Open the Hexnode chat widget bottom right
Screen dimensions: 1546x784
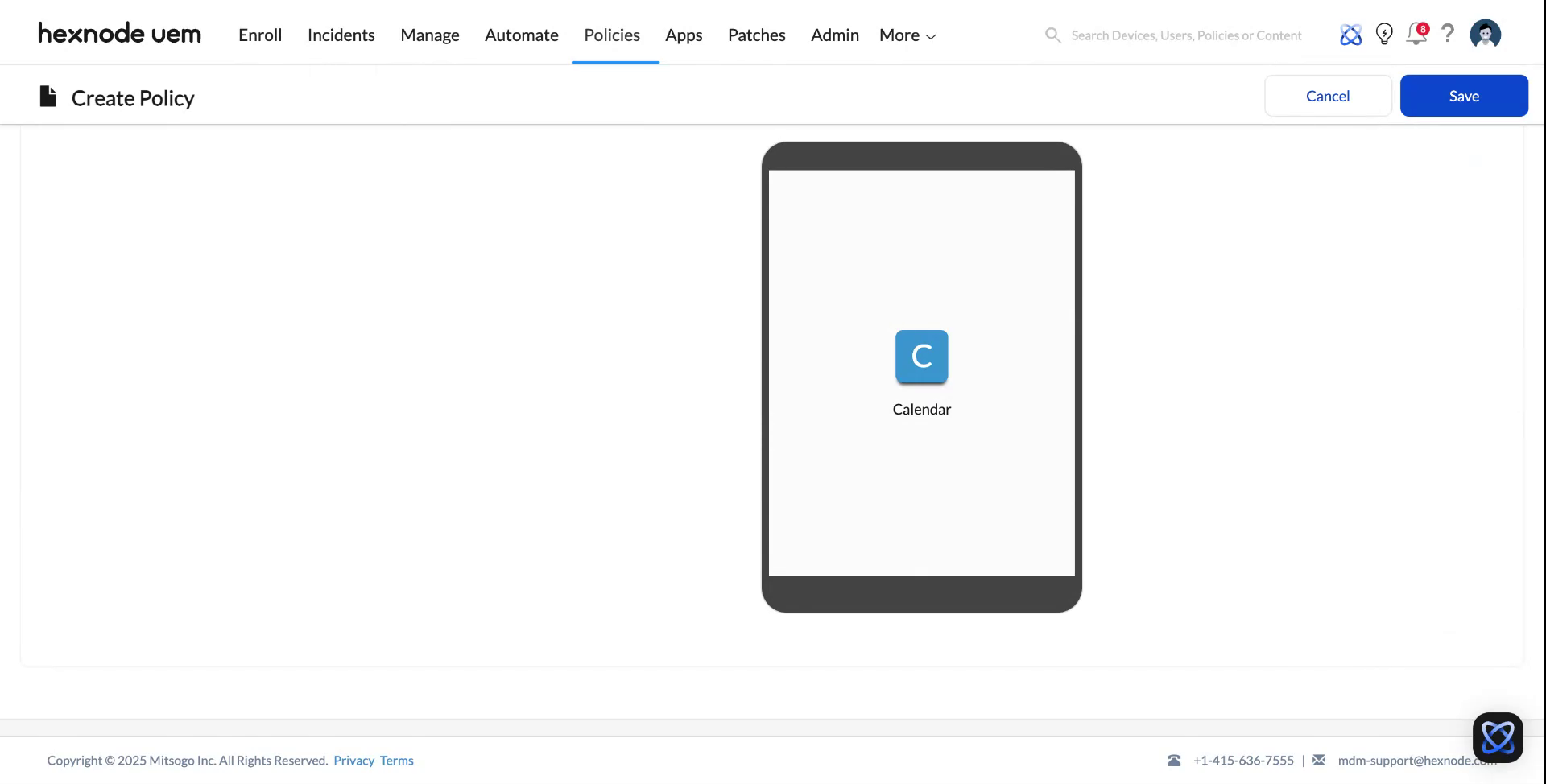tap(1497, 737)
